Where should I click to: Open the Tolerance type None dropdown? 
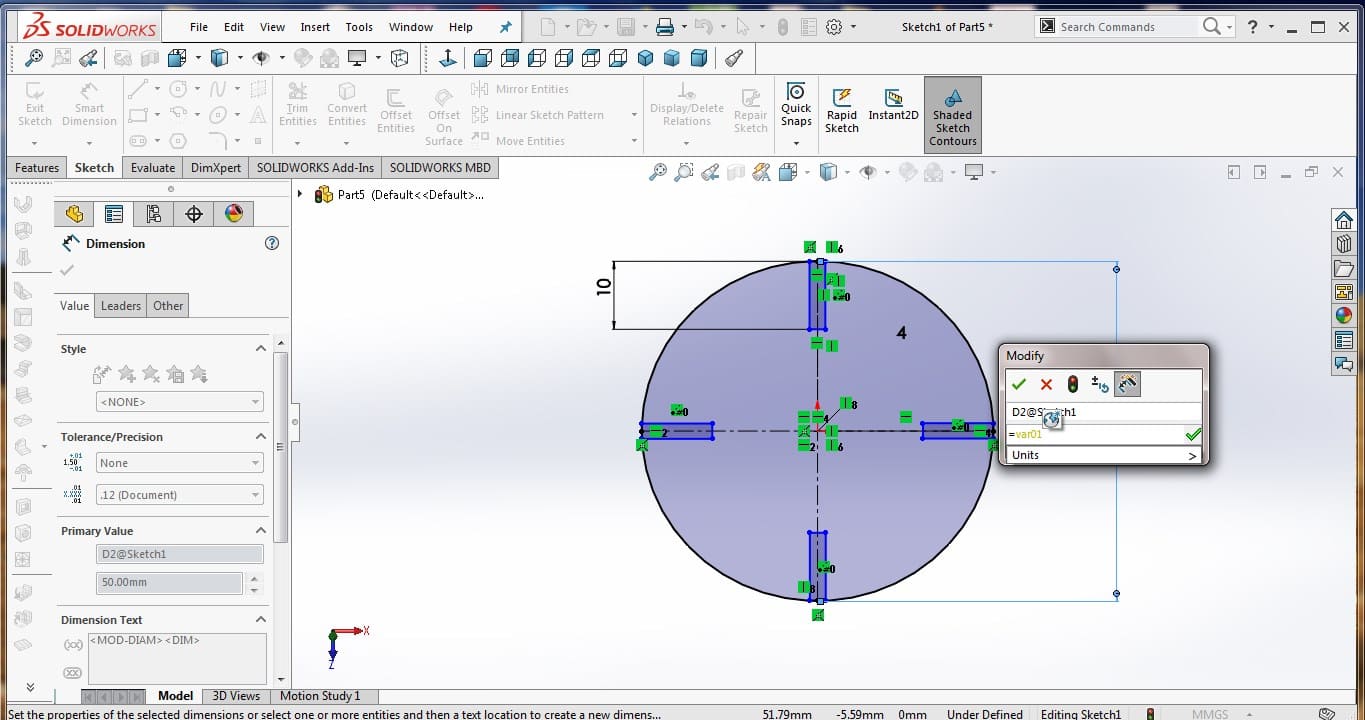(180, 463)
